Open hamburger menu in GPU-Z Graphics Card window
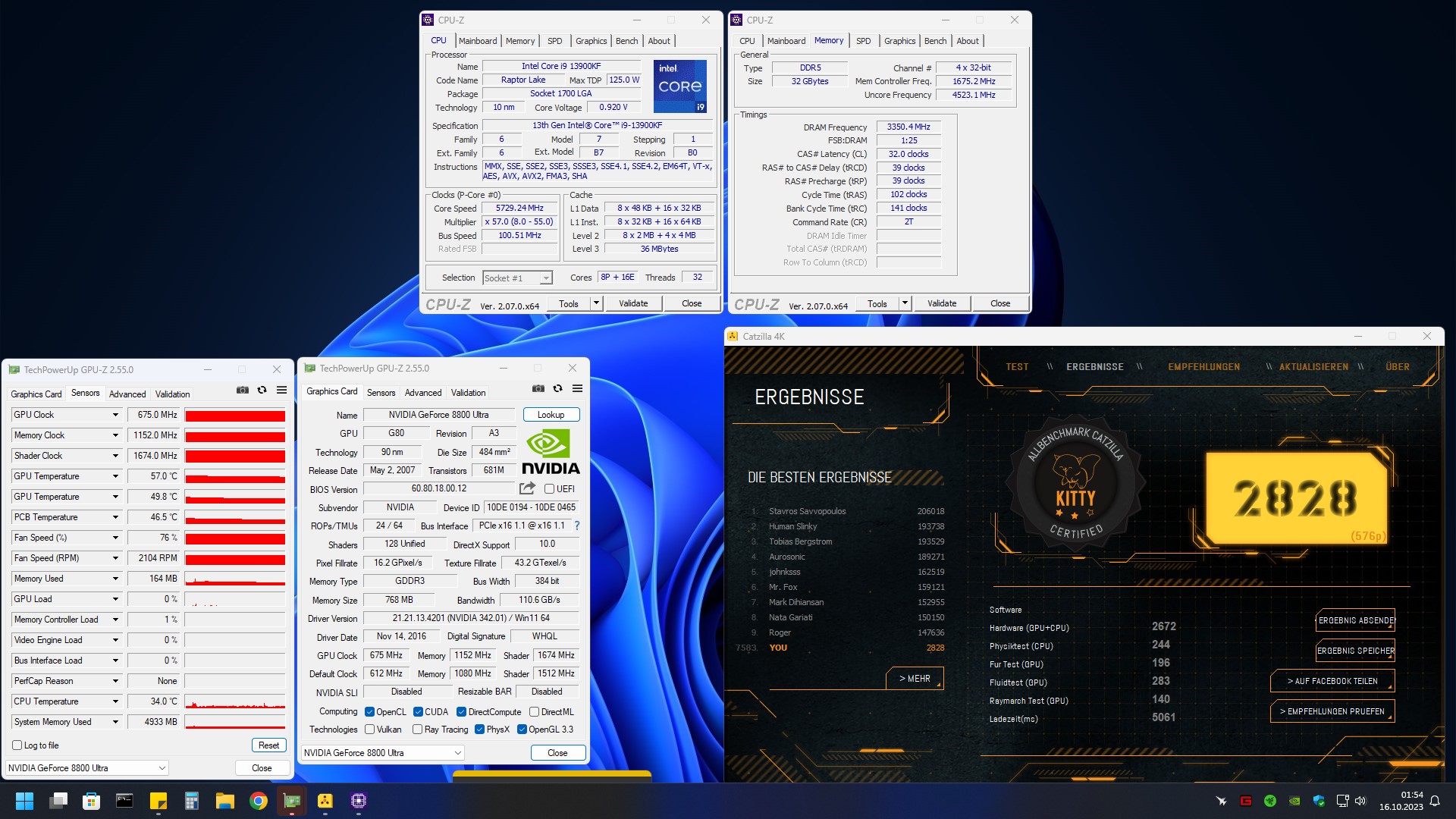The height and width of the screenshot is (819, 1456). pos(577,389)
